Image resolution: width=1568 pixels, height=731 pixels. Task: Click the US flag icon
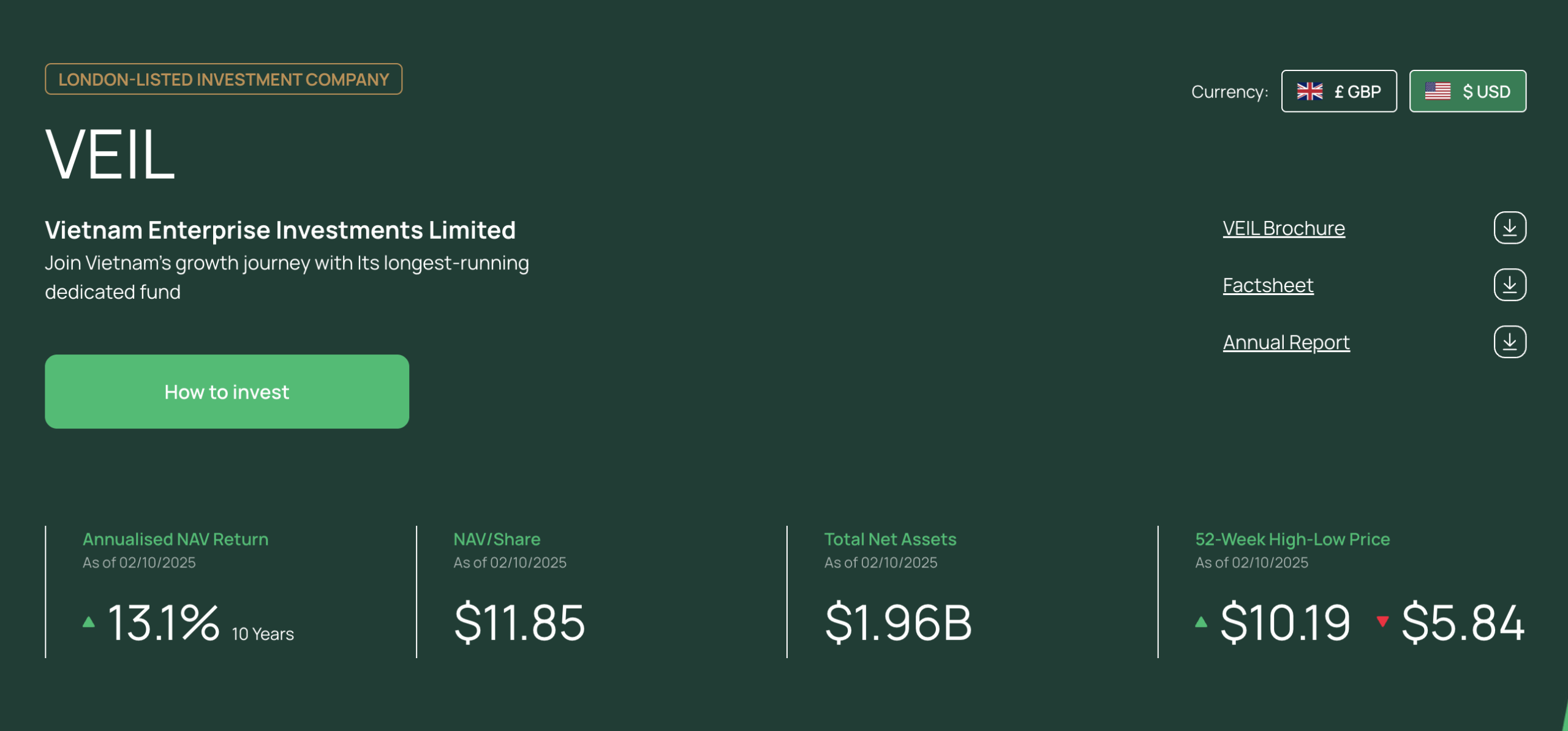pos(1438,91)
